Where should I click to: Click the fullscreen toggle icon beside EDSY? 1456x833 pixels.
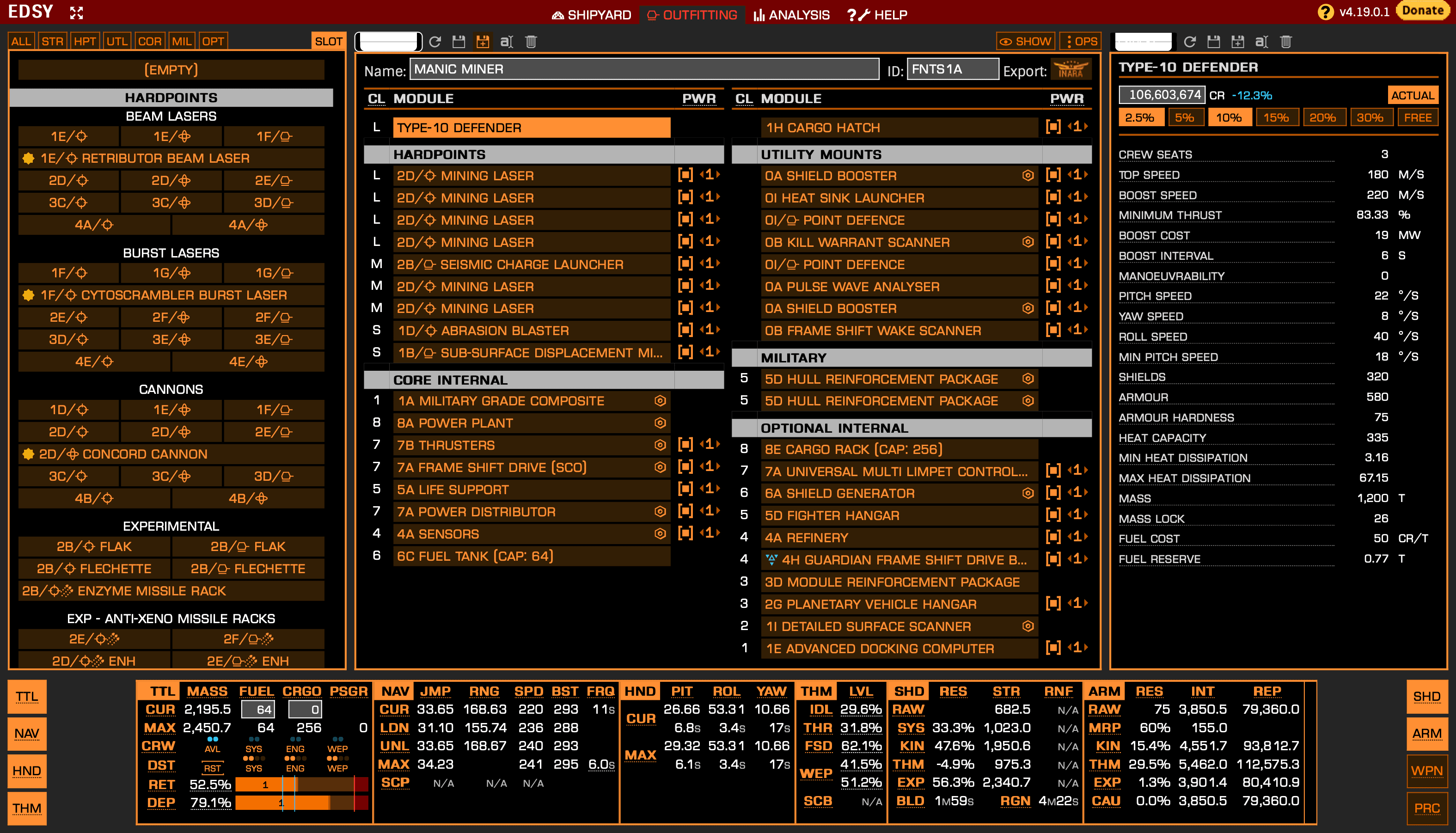click(x=76, y=12)
